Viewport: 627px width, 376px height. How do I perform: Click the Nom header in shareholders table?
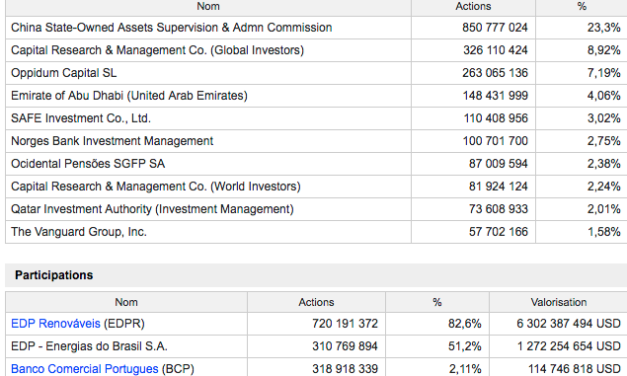208,6
